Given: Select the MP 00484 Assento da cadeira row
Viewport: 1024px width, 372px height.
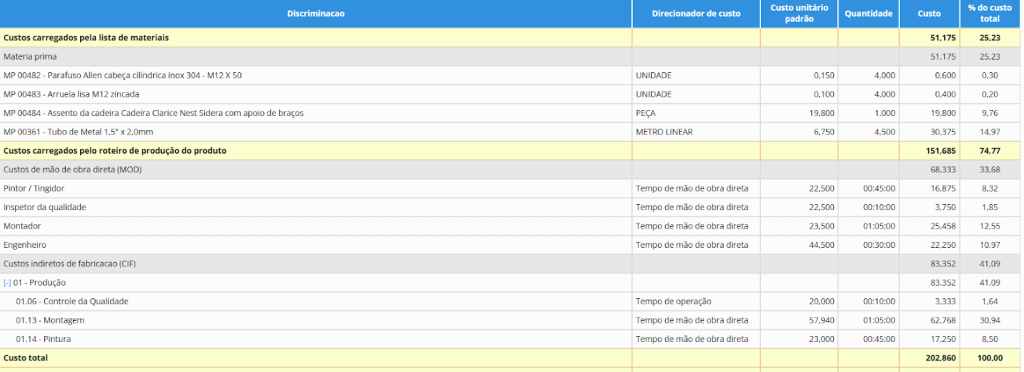Looking at the screenshot, I should point(510,113).
